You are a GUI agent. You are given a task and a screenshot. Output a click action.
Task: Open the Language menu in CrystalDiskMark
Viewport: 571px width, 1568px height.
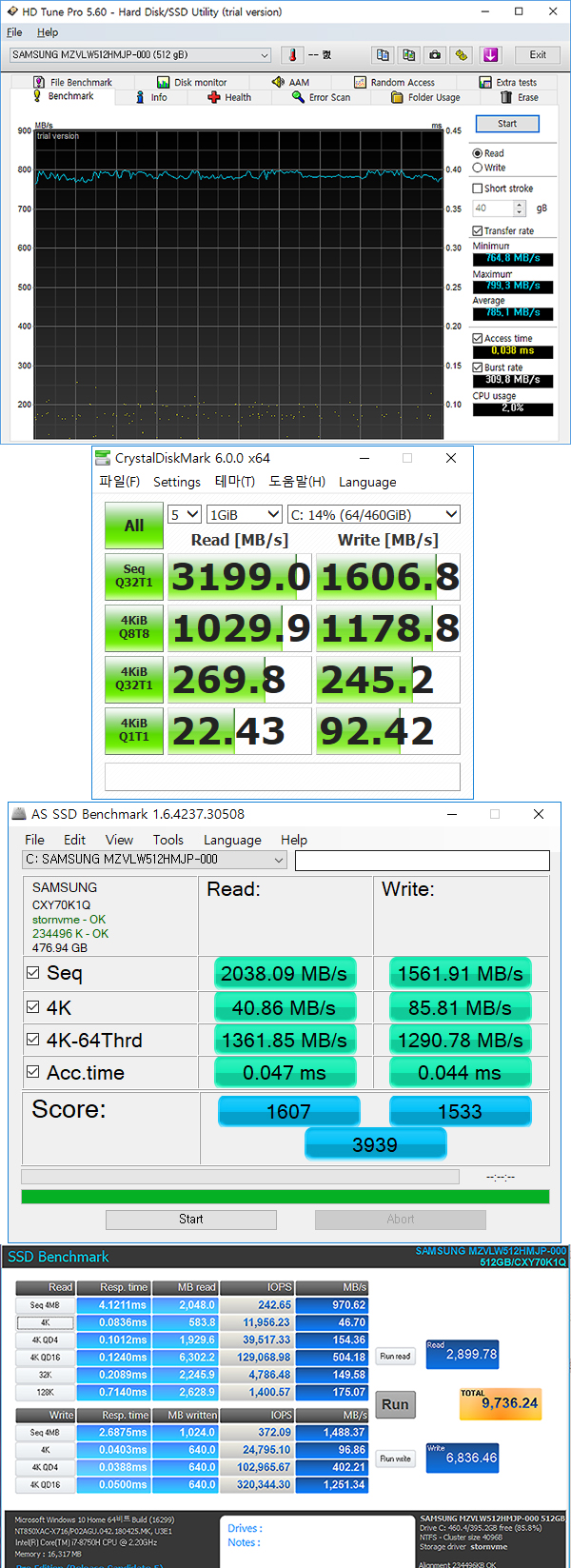pos(367,482)
